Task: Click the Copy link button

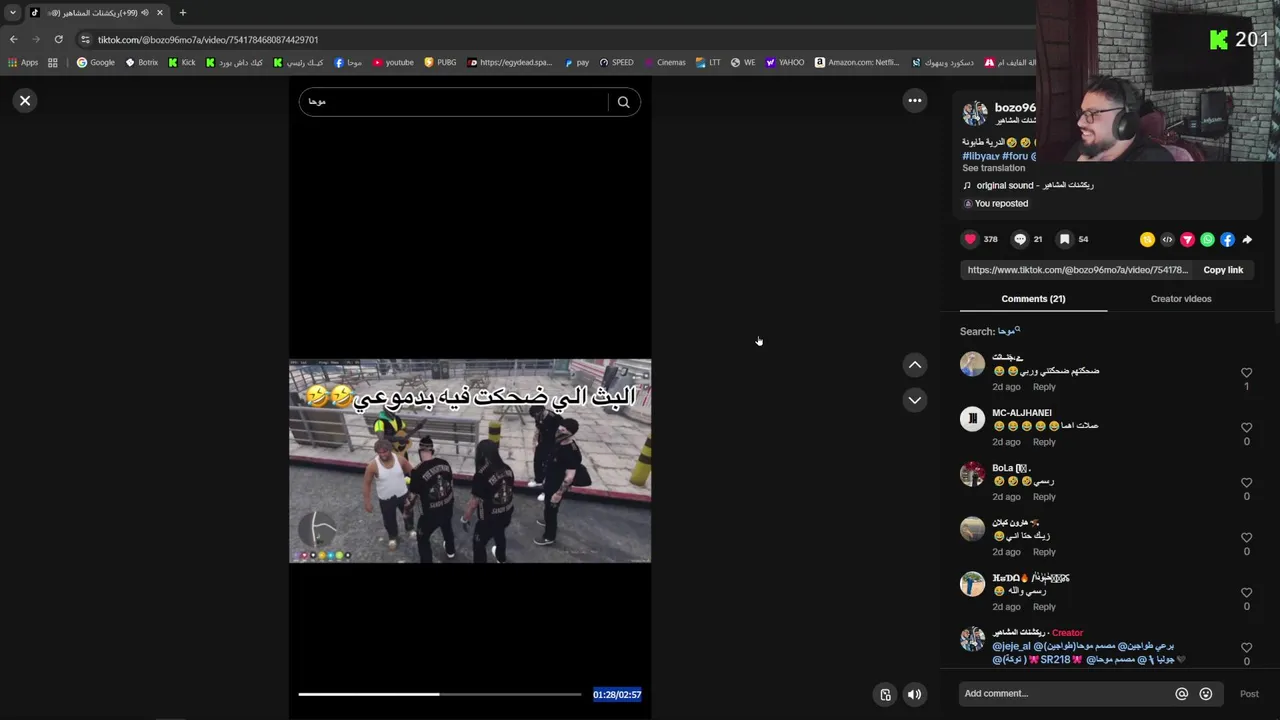Action: click(x=1223, y=270)
